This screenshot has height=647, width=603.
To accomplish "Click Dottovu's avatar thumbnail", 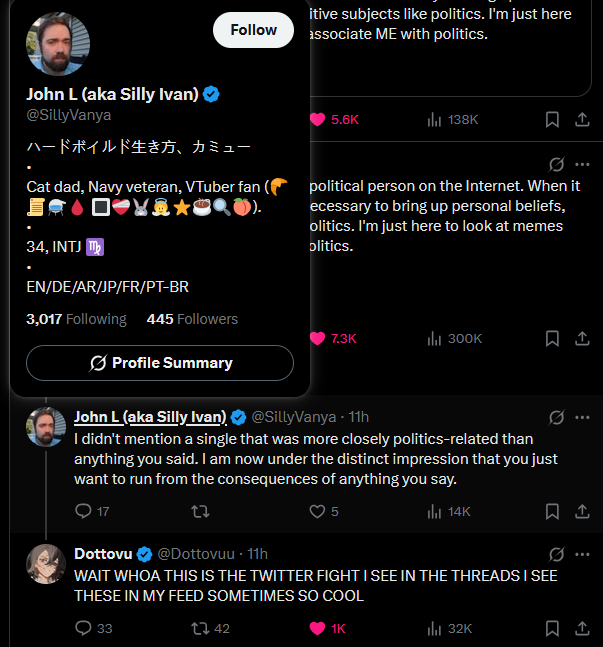I will click(x=46, y=564).
